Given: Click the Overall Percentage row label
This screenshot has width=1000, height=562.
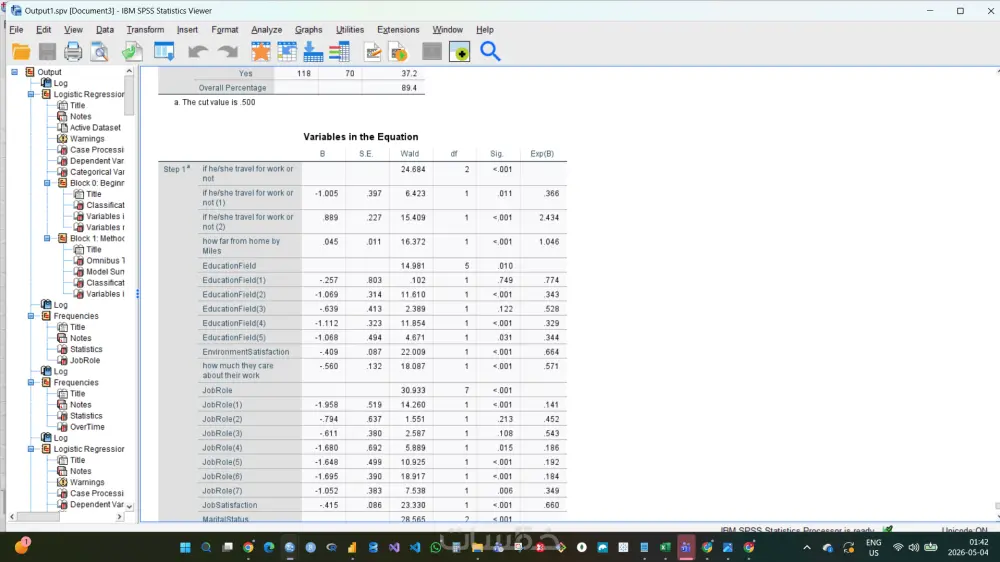Looking at the screenshot, I should pyautogui.click(x=232, y=88).
